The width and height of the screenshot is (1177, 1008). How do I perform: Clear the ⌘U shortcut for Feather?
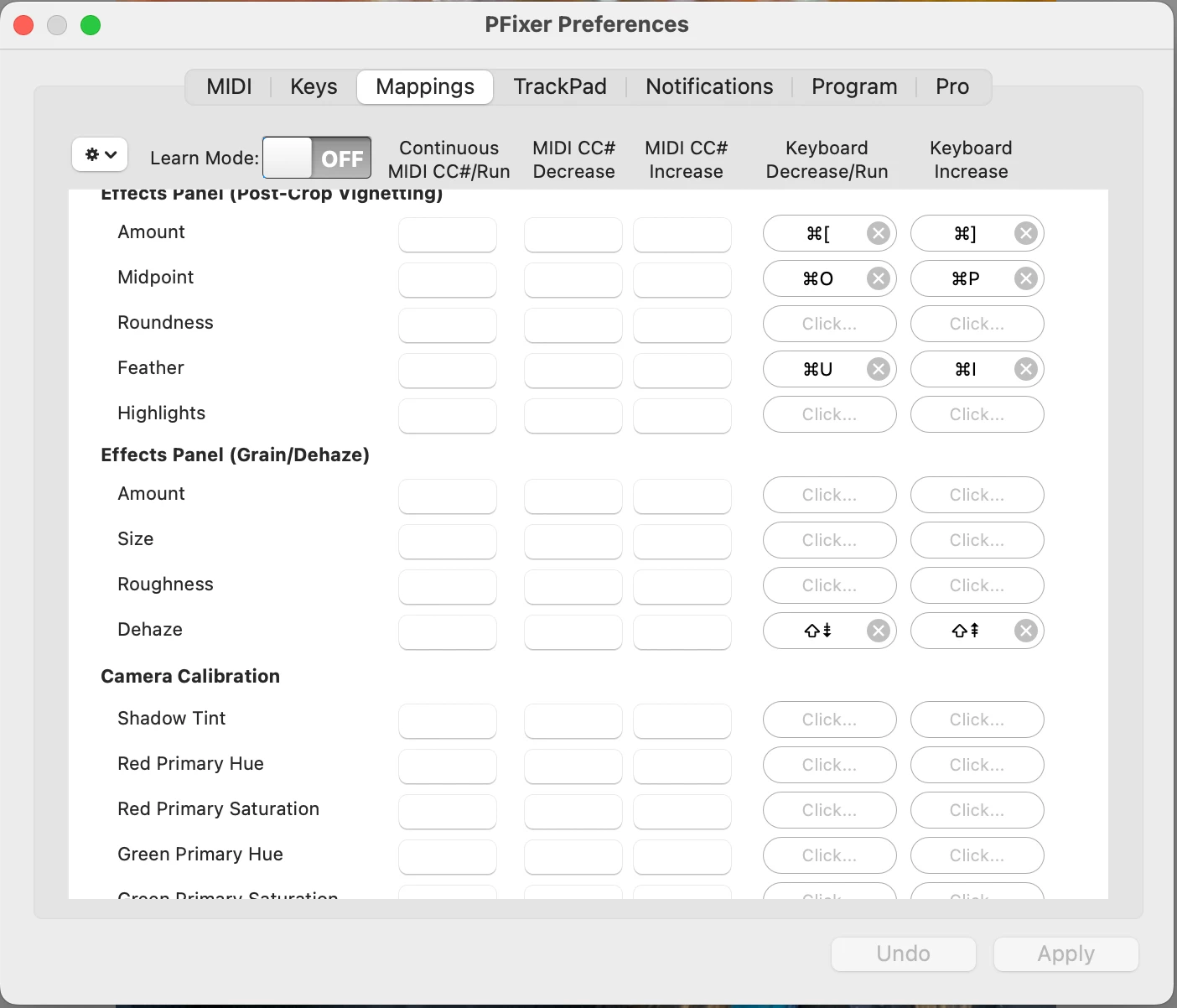(878, 370)
